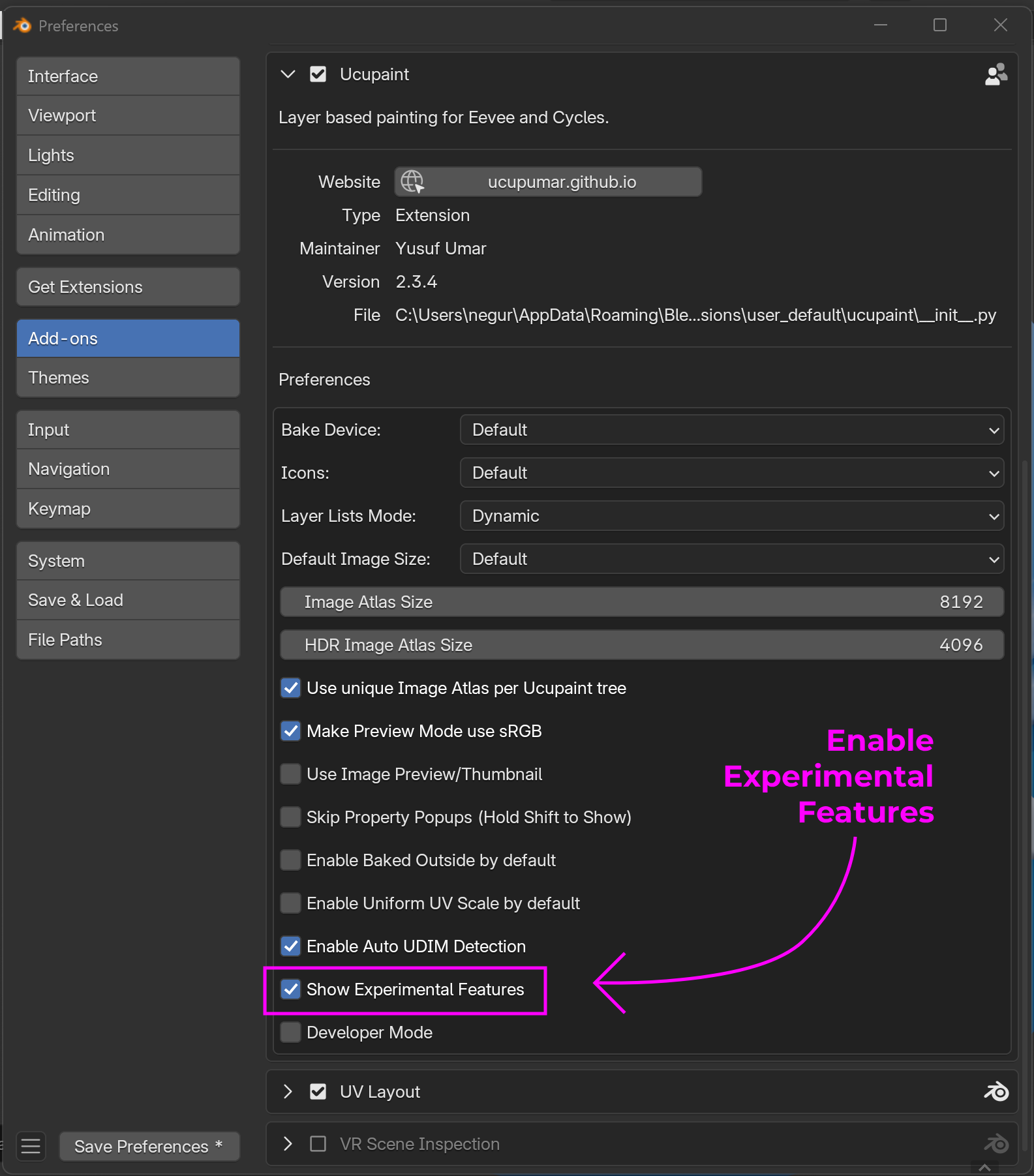The image size is (1034, 1176).
Task: Click the Ucupaint file path text
Action: (695, 315)
